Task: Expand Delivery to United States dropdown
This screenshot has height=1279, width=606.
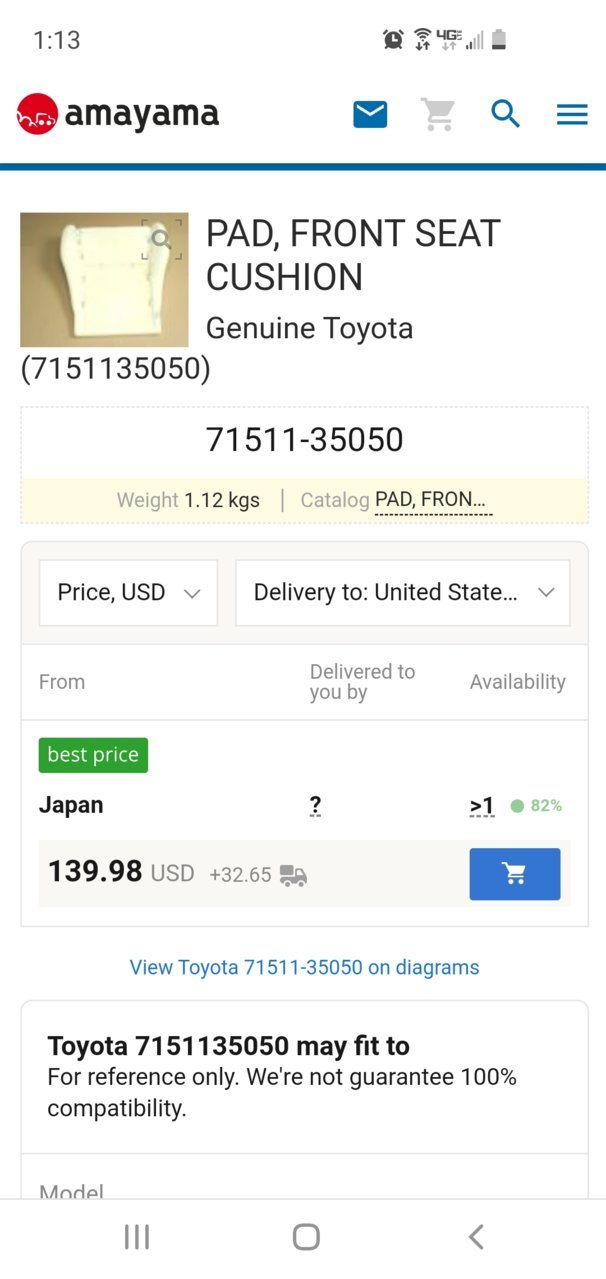Action: pyautogui.click(x=403, y=592)
